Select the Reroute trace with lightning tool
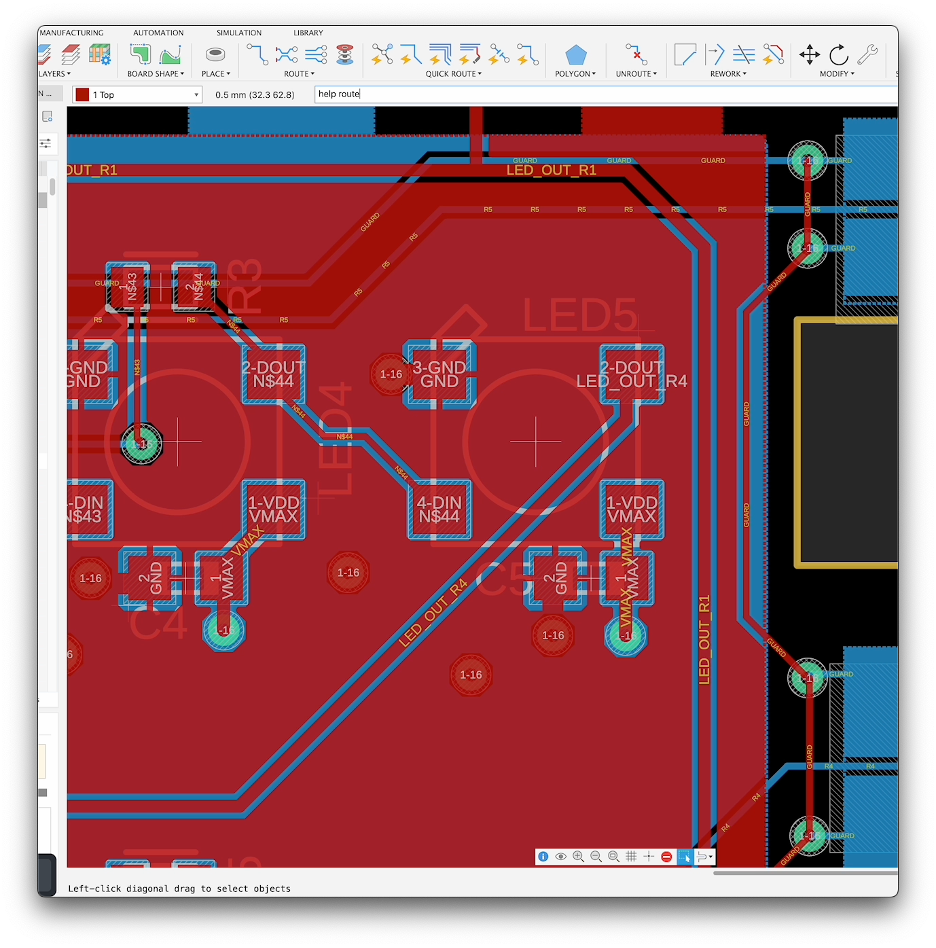This screenshot has height=948, width=936. click(x=773, y=54)
